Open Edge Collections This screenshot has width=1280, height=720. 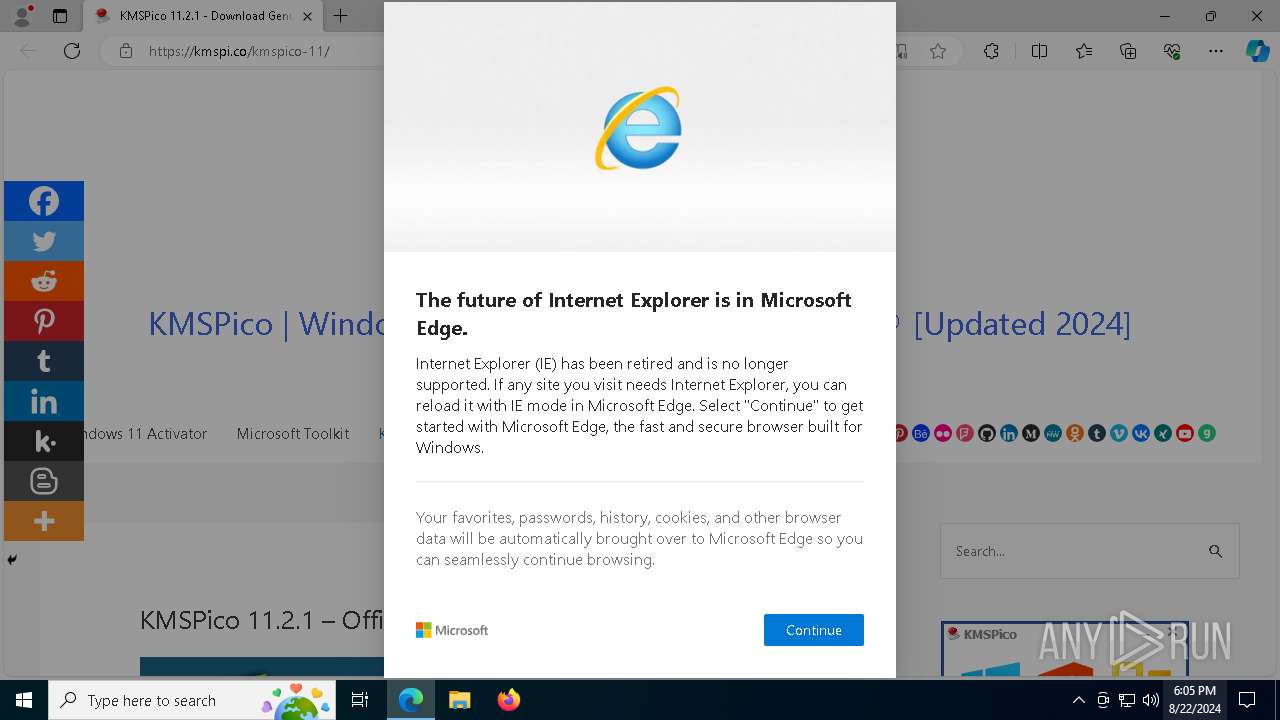[x=1128, y=51]
